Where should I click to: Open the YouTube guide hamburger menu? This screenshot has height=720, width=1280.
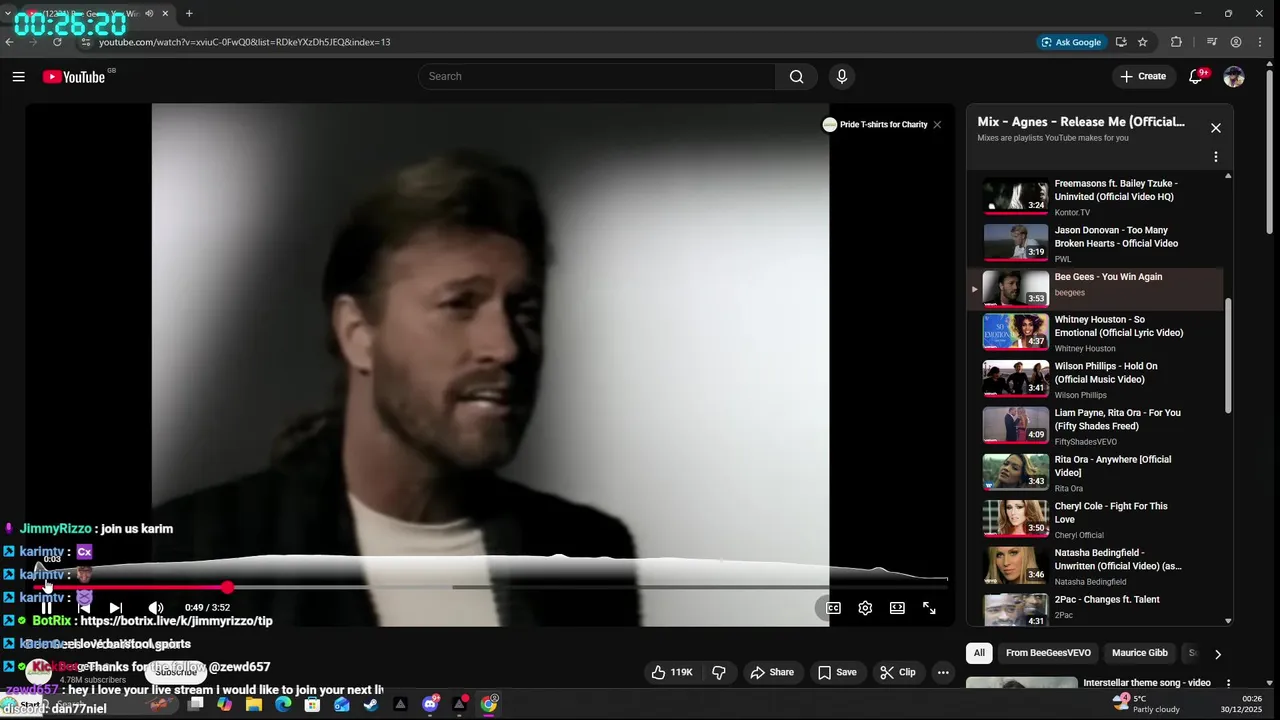point(18,76)
